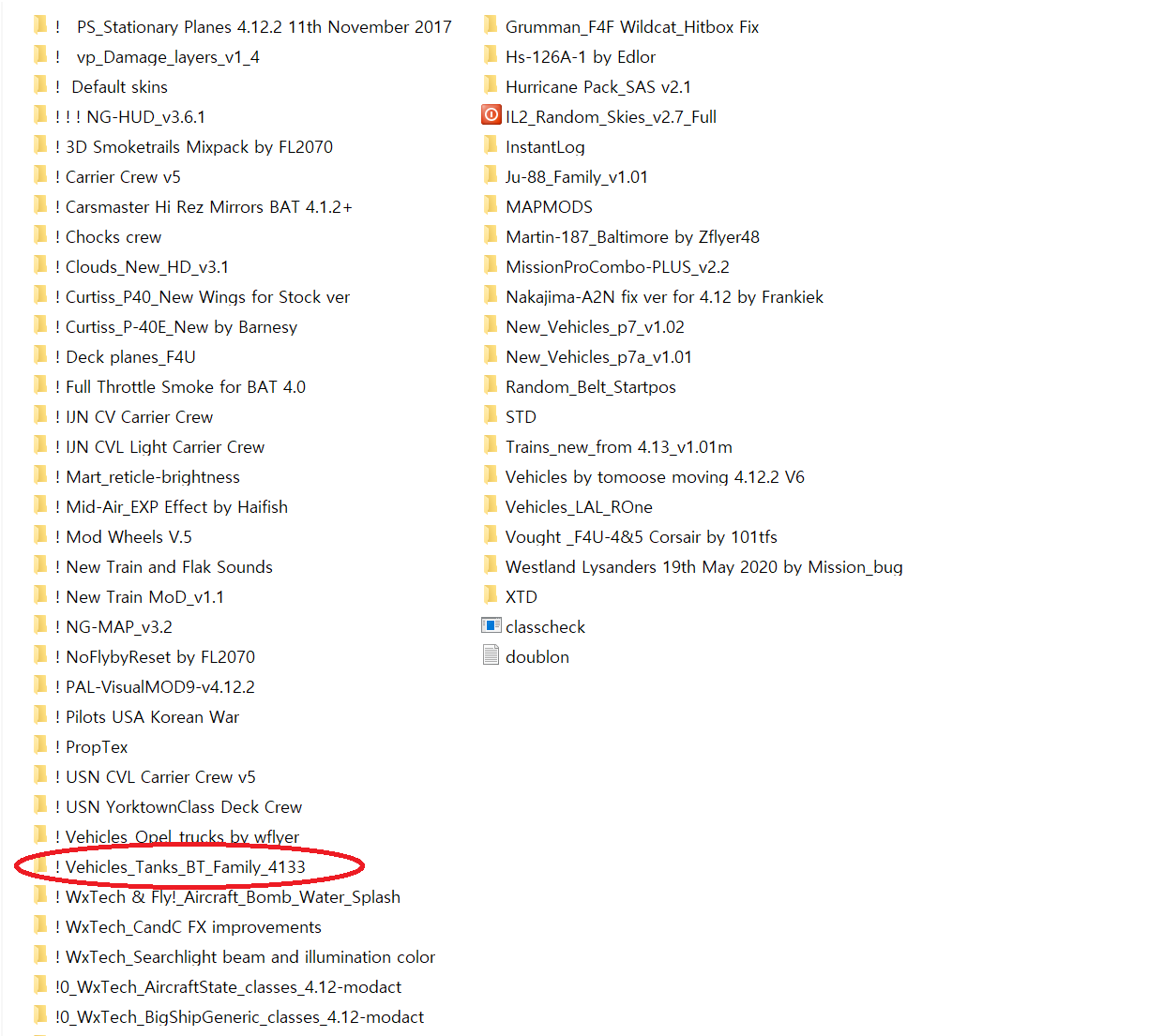Select Curtiss_P-40E_New by Barnesy folder
1164x1036 pixels.
176,327
